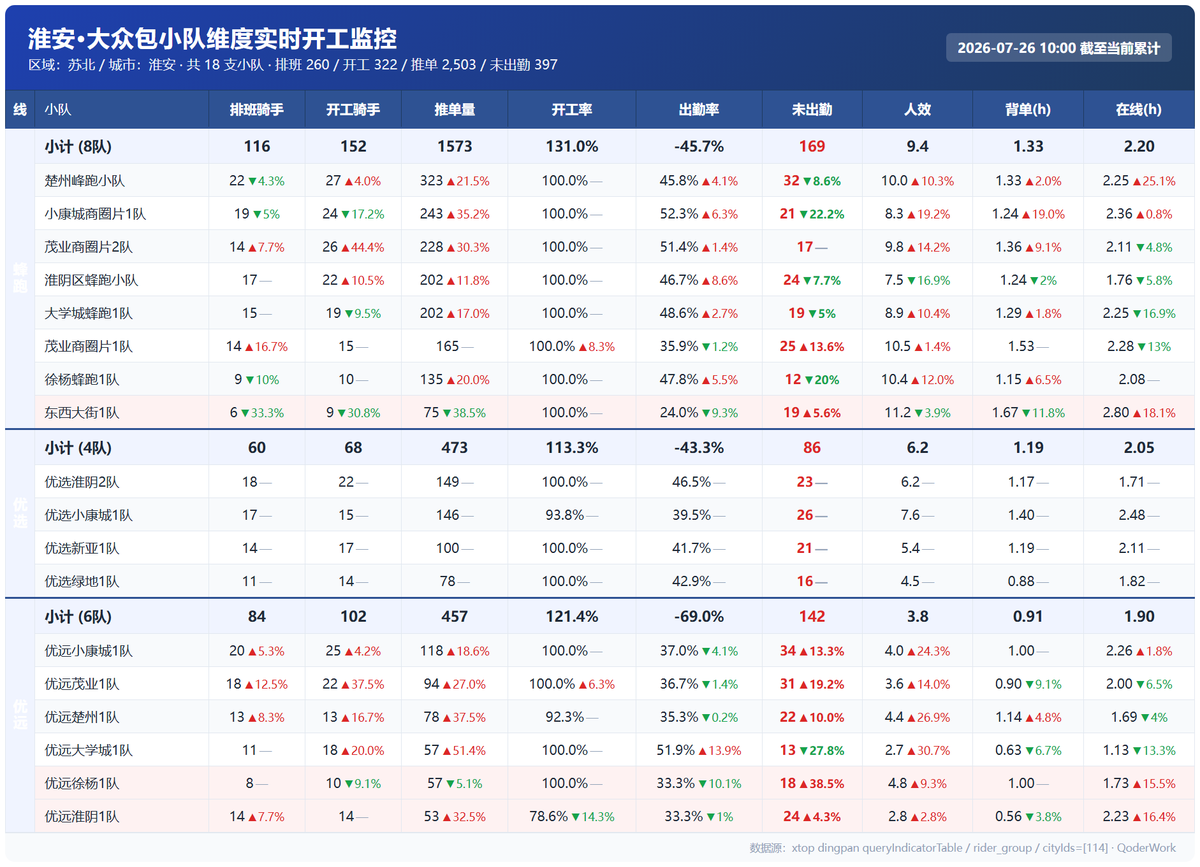
Task: Click the 人效 column header
Action: 918,109
